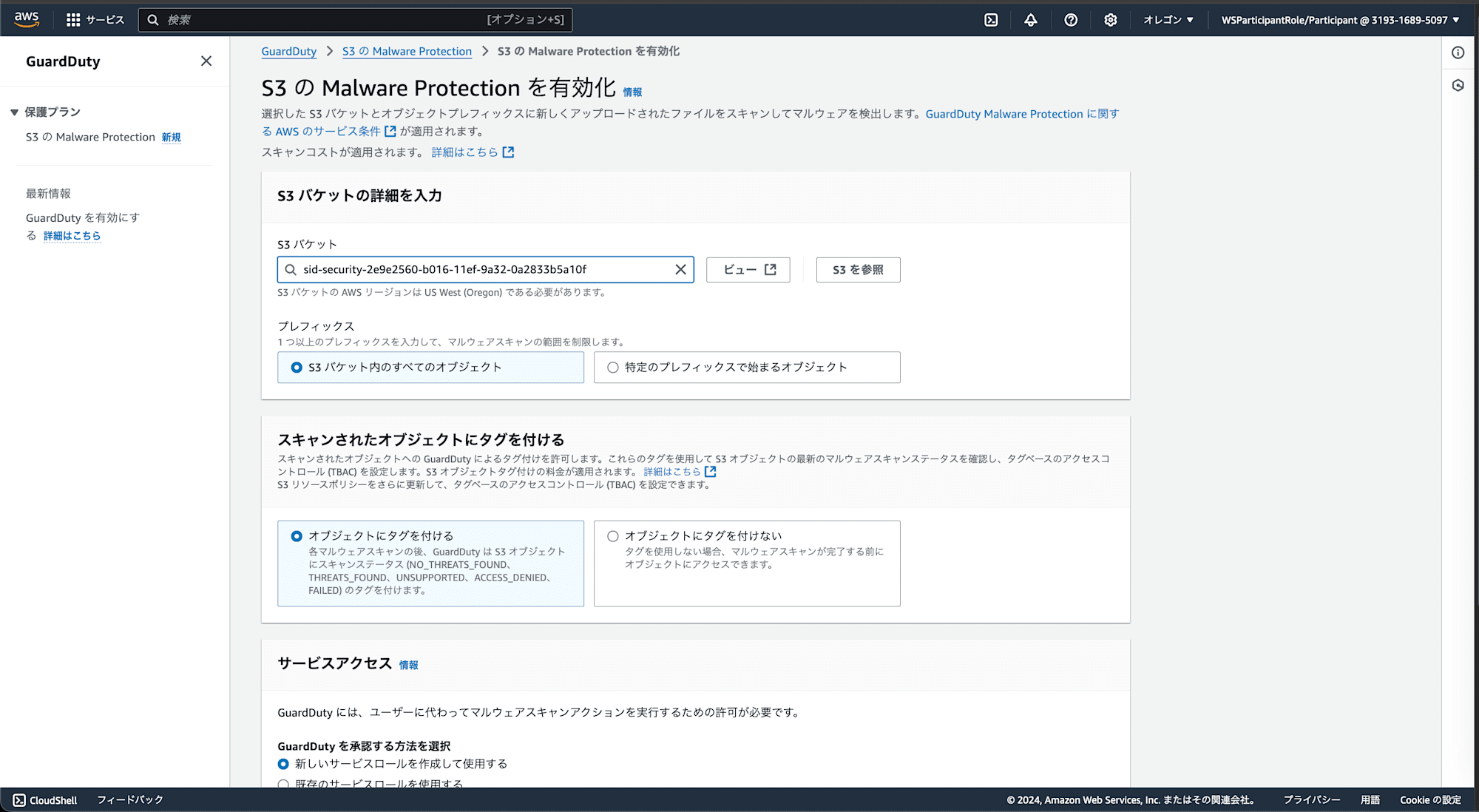The image size is (1479, 812).
Task: Click the AWS logo home icon
Action: tap(27, 20)
